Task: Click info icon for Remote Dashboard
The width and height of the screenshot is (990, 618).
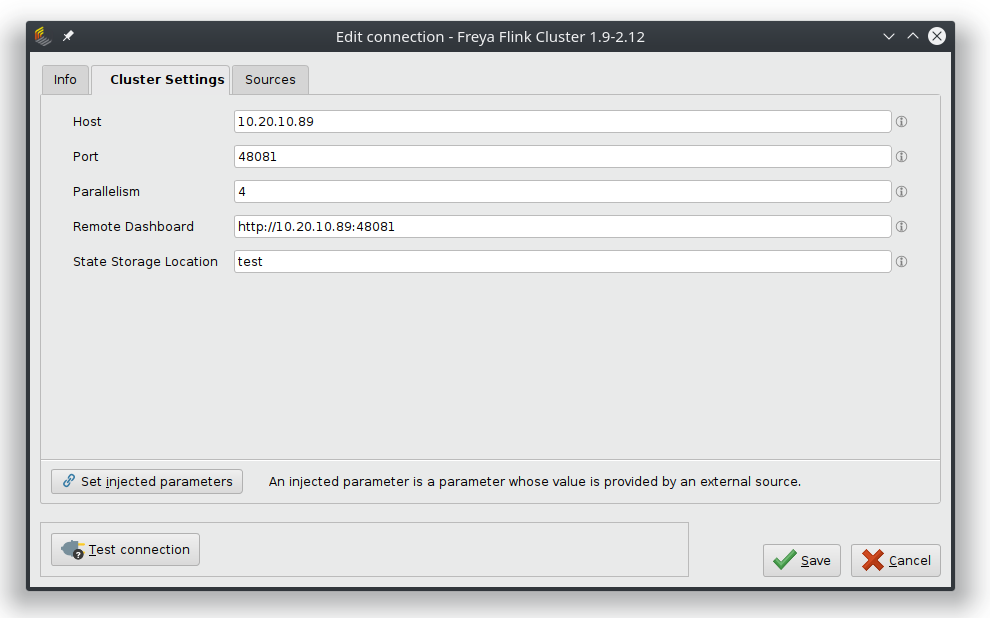Action: [x=901, y=227]
